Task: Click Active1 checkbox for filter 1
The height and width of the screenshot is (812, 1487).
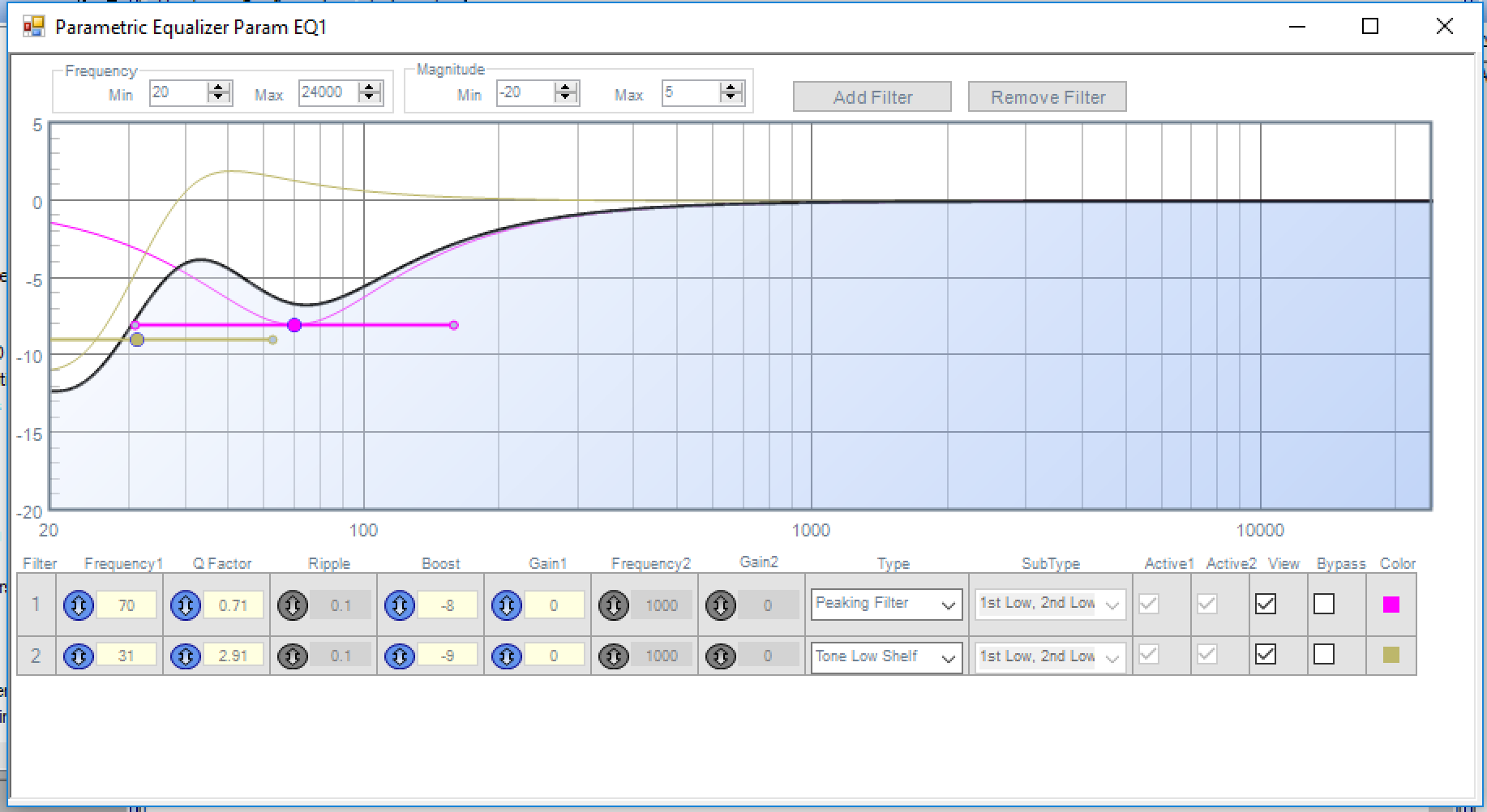Action: point(1149,604)
